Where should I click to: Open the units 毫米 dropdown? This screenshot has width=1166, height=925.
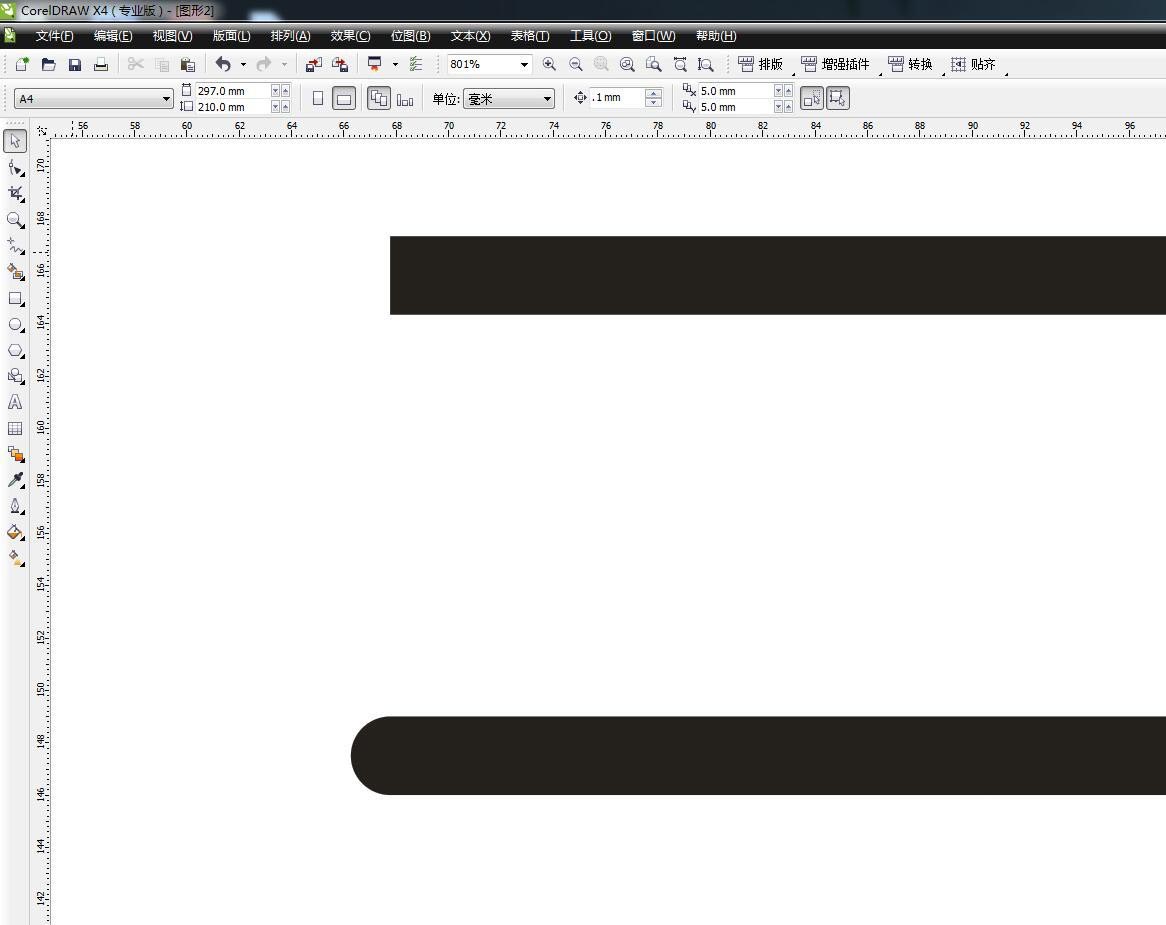pos(547,99)
